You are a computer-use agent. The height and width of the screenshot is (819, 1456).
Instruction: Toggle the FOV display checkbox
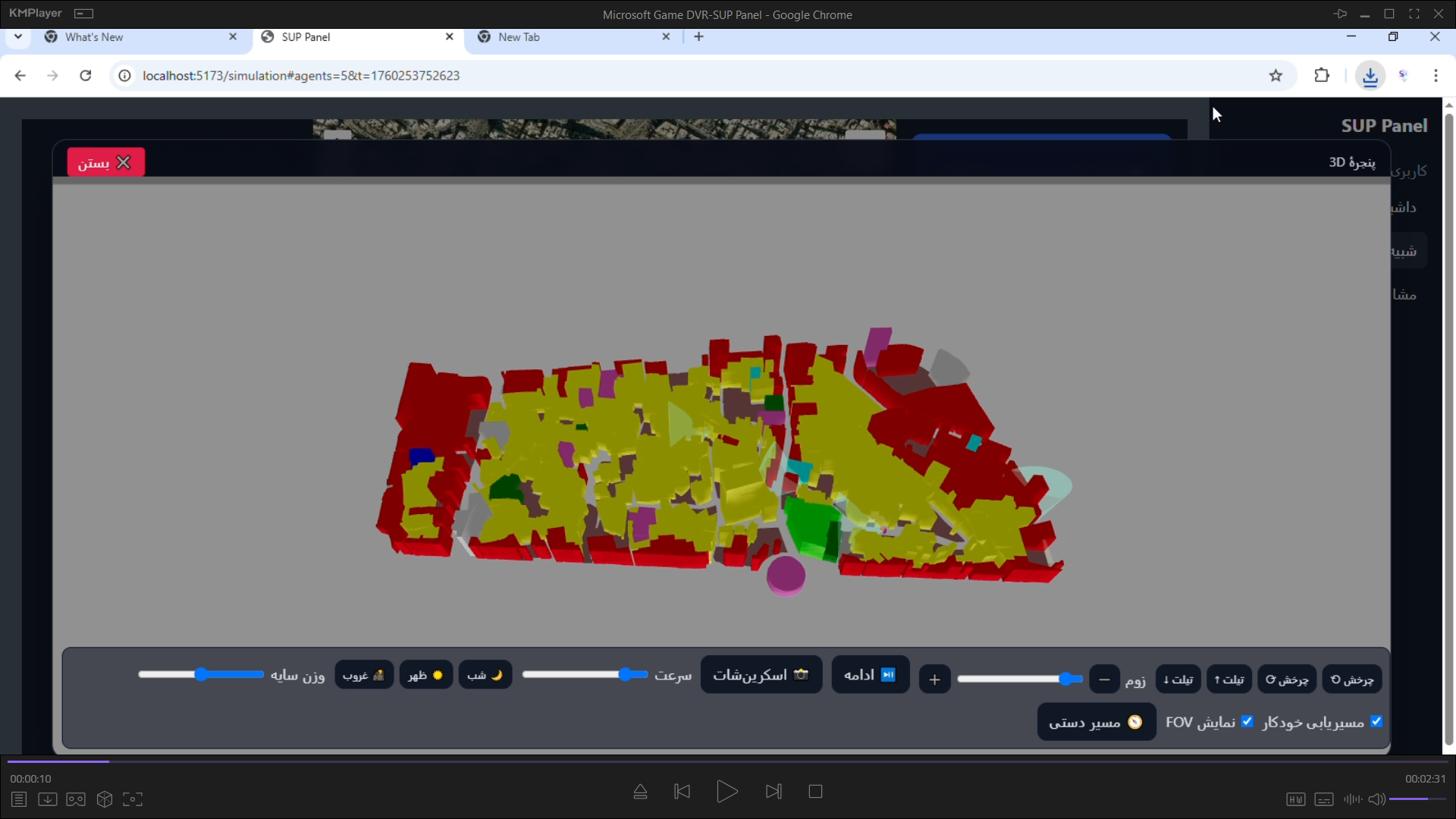click(1247, 721)
